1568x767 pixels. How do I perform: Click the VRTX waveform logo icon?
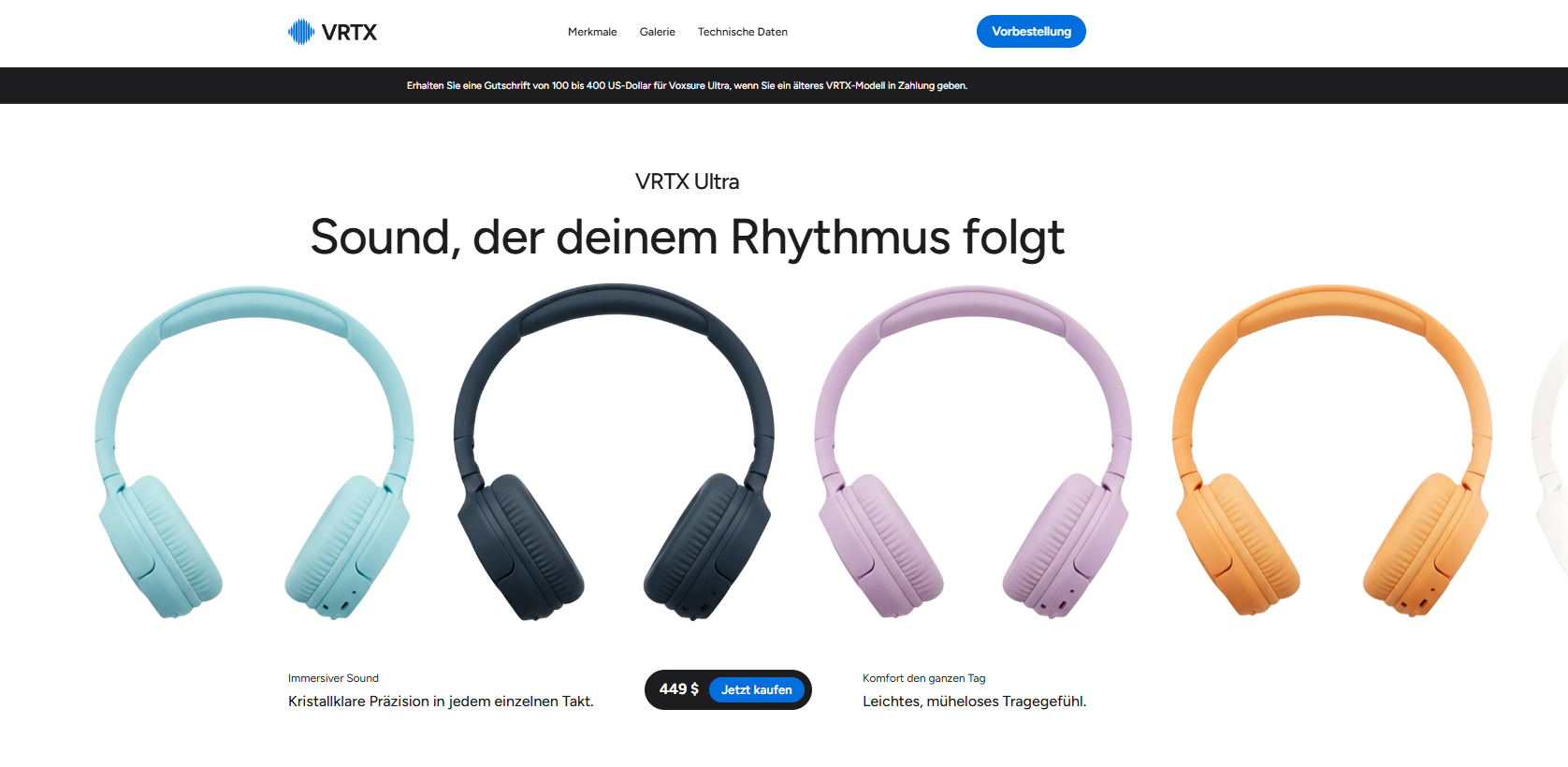[301, 32]
